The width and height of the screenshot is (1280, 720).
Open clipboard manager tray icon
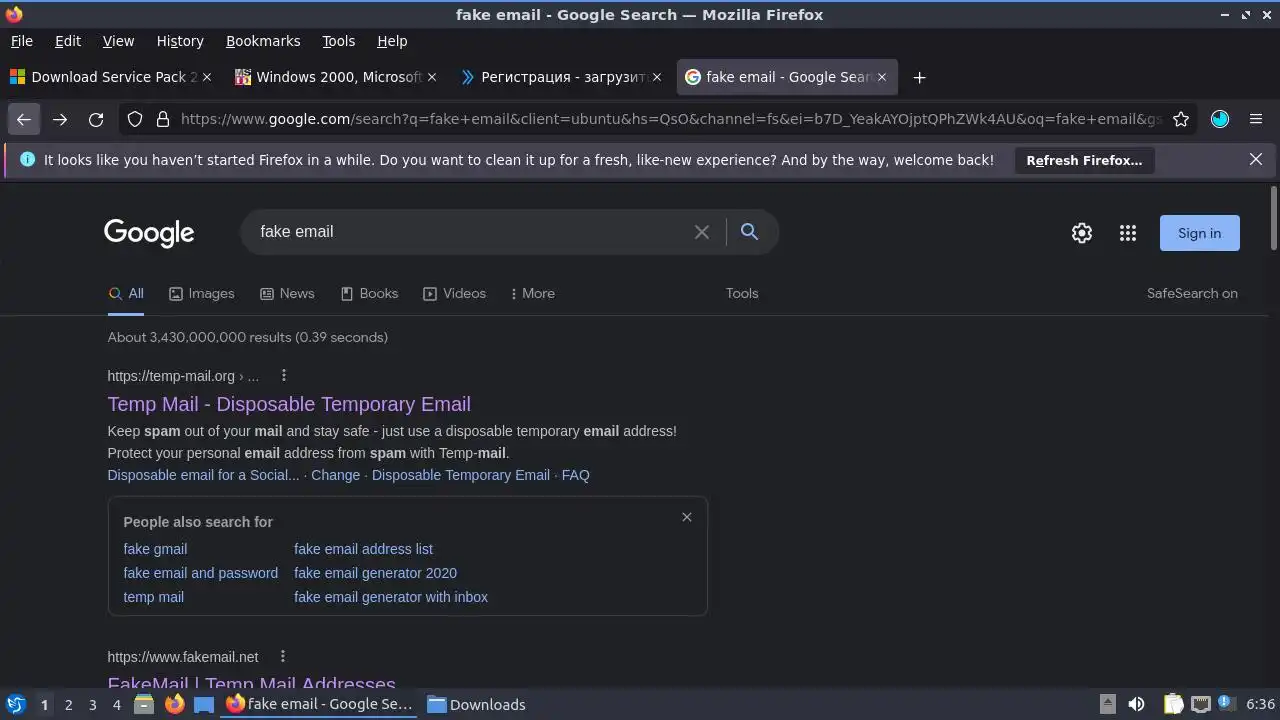tap(1174, 704)
